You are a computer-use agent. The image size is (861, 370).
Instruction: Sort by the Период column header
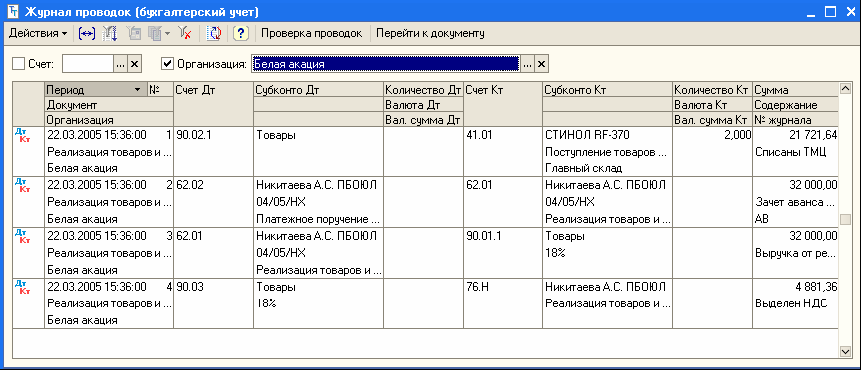pyautogui.click(x=96, y=89)
